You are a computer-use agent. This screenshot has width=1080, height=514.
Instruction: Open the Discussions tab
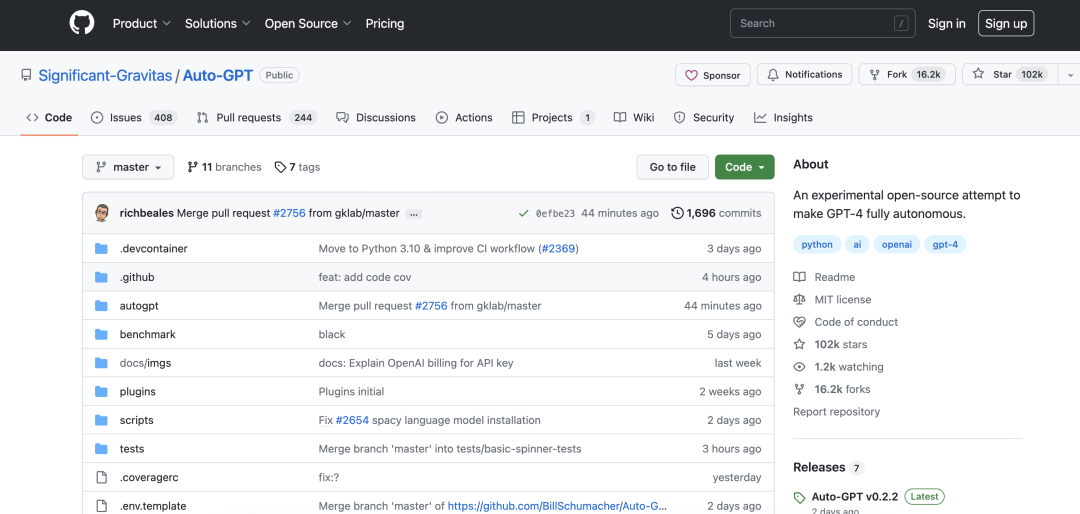(x=376, y=118)
